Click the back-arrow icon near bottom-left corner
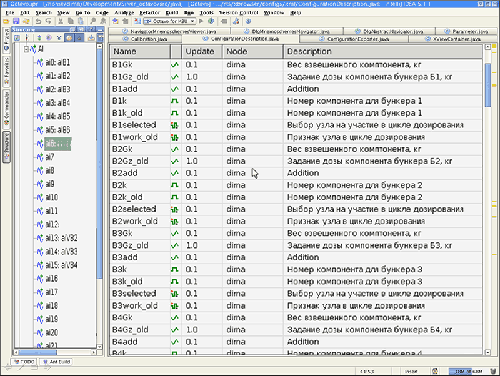The width and height of the screenshot is (500, 376). [x=8, y=368]
